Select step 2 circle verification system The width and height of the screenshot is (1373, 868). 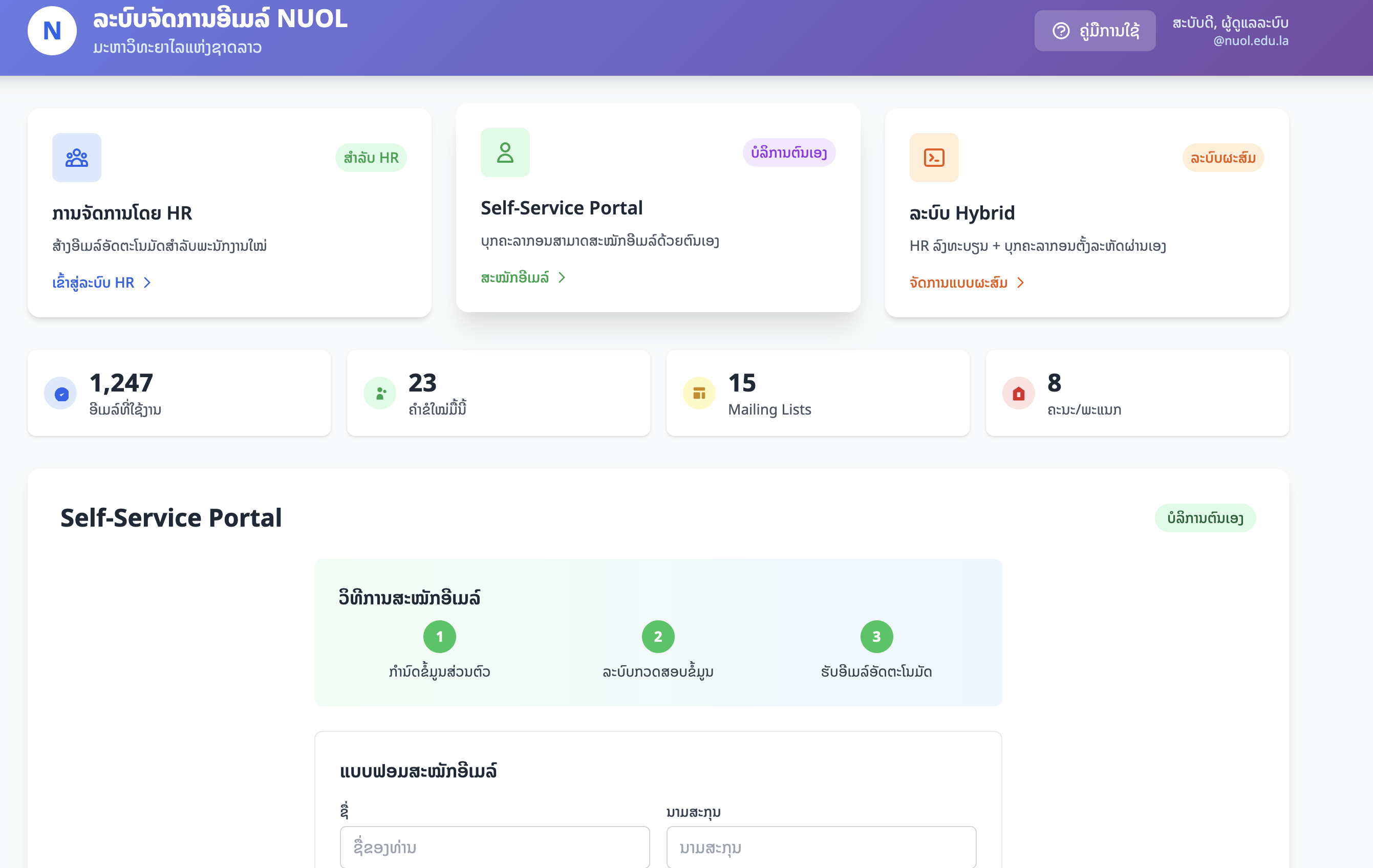tap(658, 637)
